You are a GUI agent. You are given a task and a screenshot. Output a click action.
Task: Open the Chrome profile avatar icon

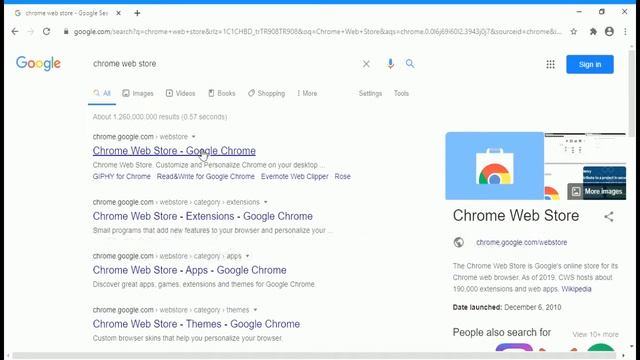pos(609,31)
